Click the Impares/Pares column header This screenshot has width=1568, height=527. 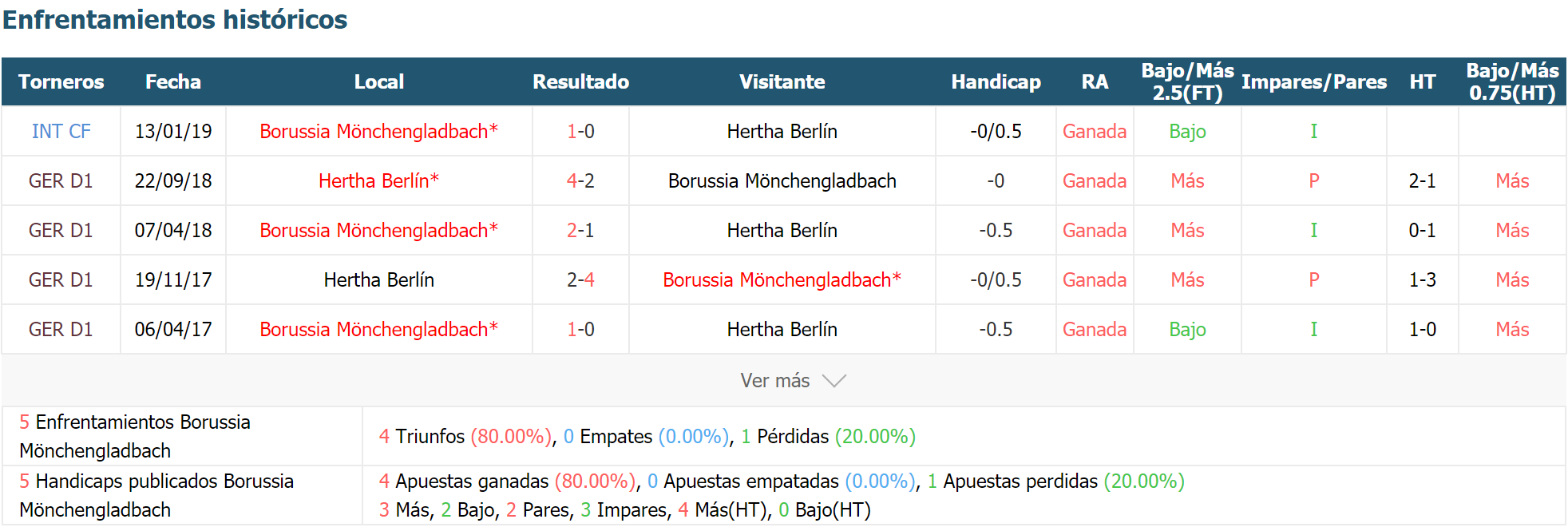(1313, 81)
